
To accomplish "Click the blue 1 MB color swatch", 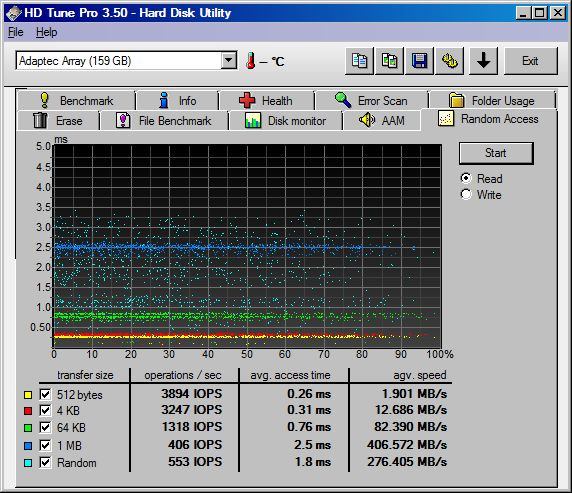I will tap(28, 446).
